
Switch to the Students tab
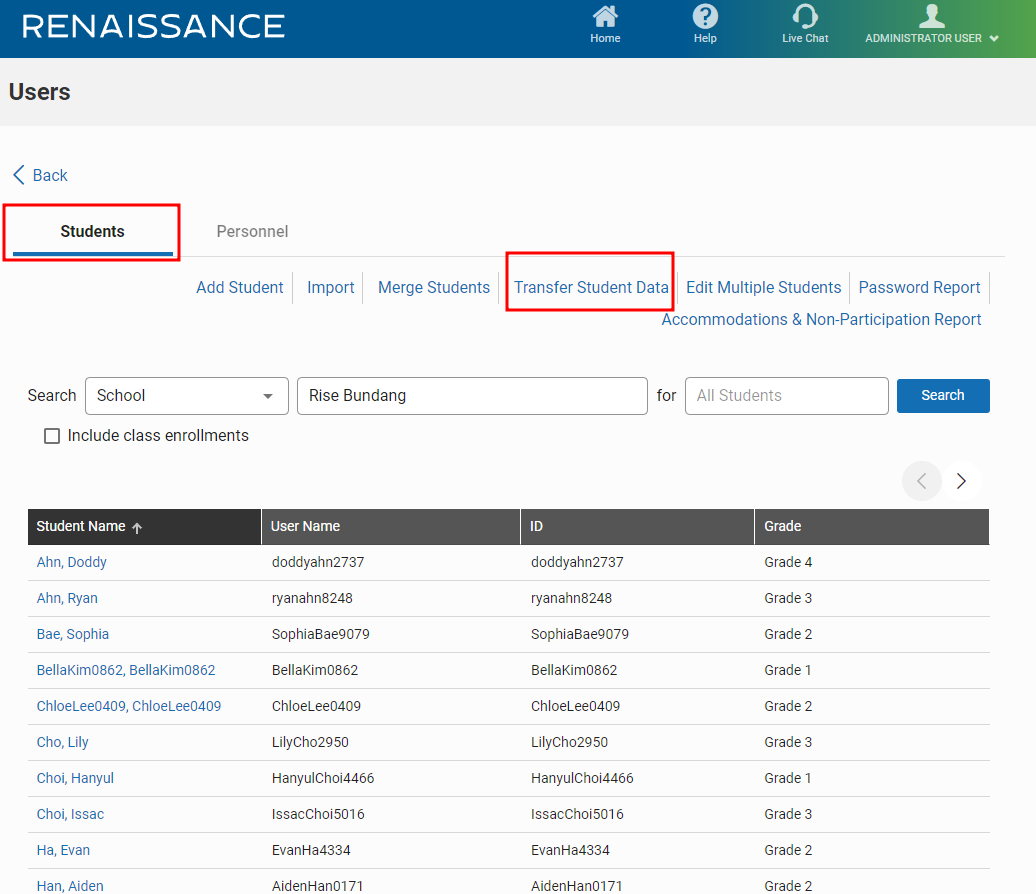92,231
